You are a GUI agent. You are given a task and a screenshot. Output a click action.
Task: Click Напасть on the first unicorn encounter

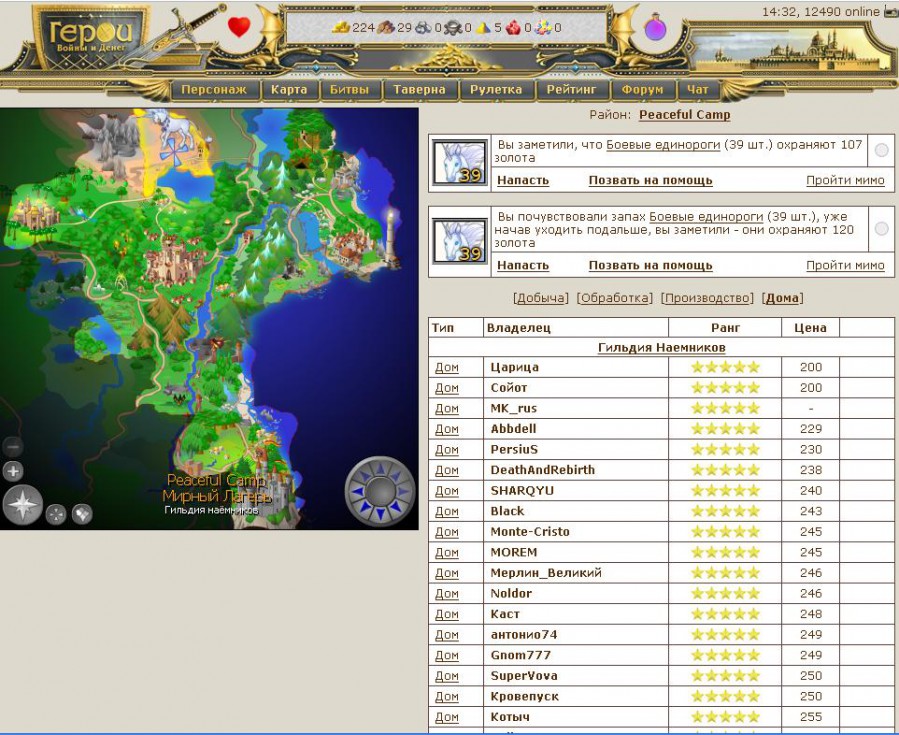pos(523,180)
